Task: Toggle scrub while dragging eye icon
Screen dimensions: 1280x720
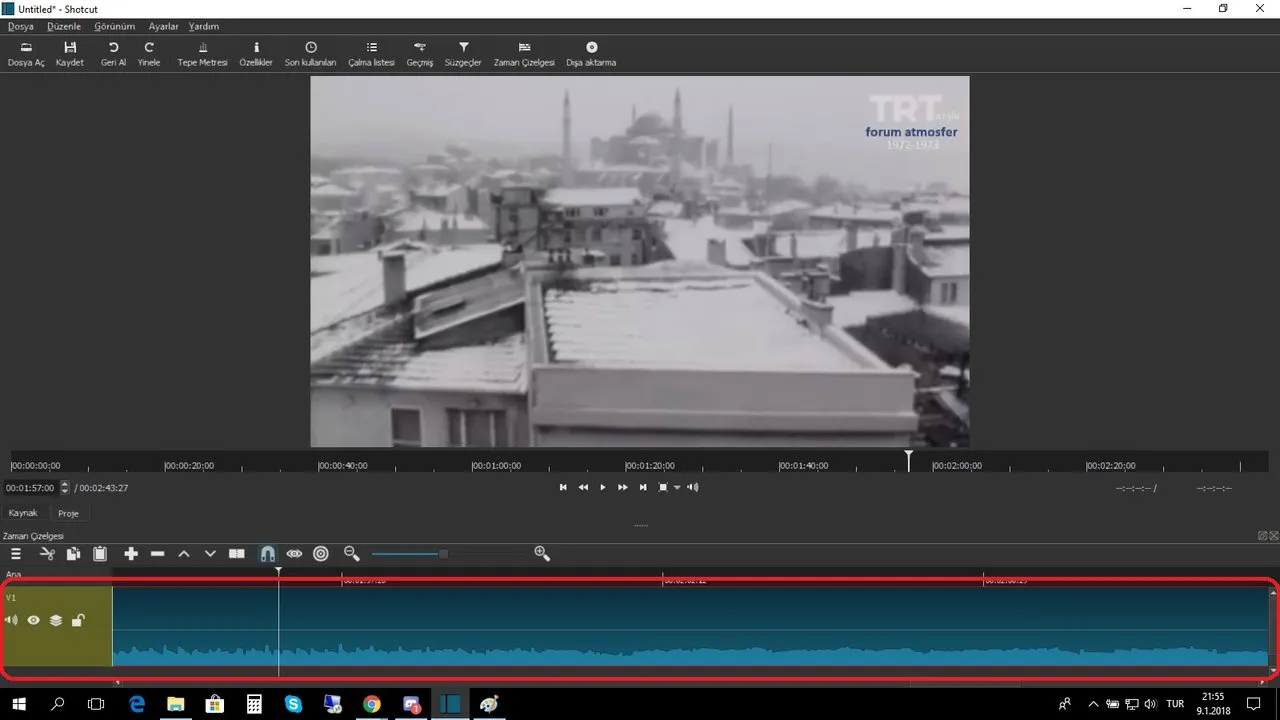Action: (294, 553)
